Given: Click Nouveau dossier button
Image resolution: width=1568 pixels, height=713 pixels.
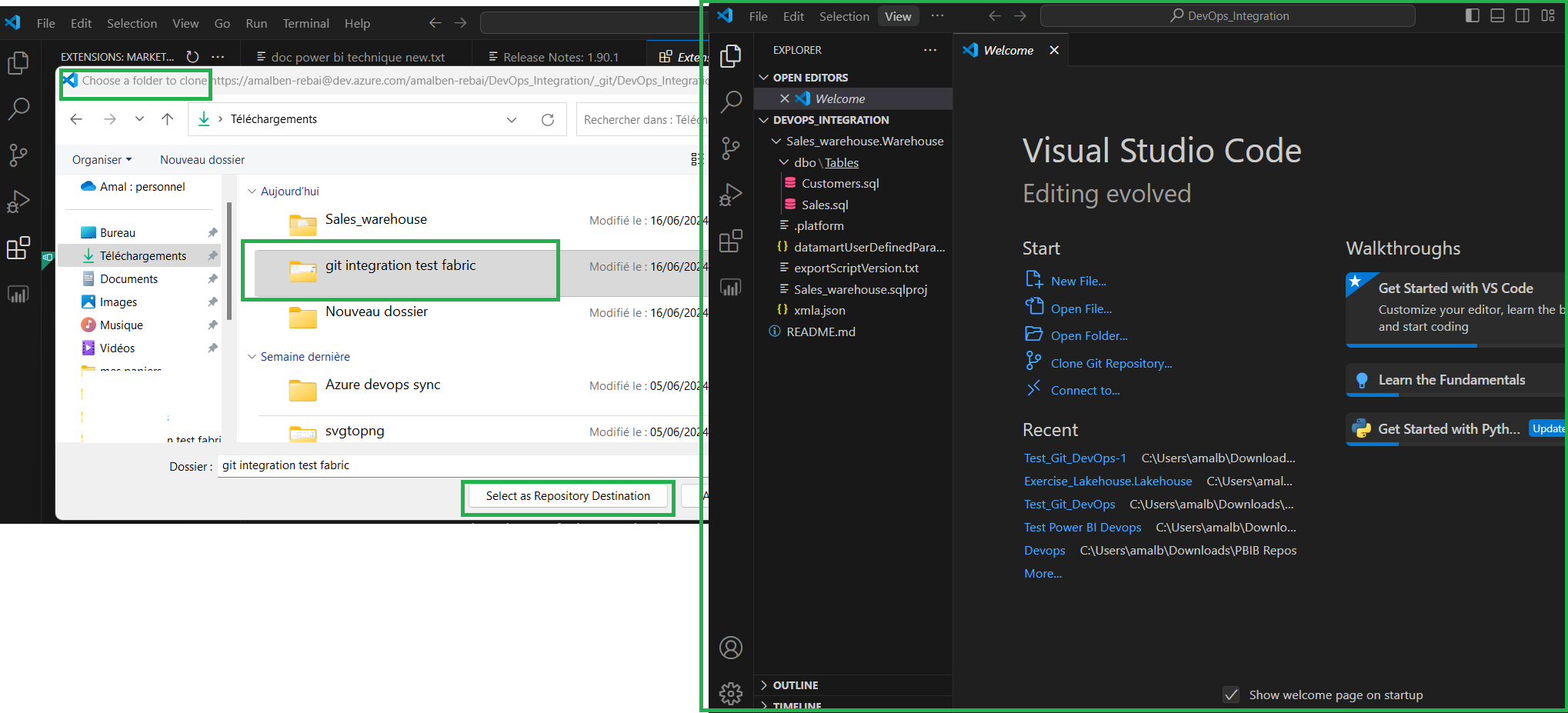Looking at the screenshot, I should click(202, 160).
